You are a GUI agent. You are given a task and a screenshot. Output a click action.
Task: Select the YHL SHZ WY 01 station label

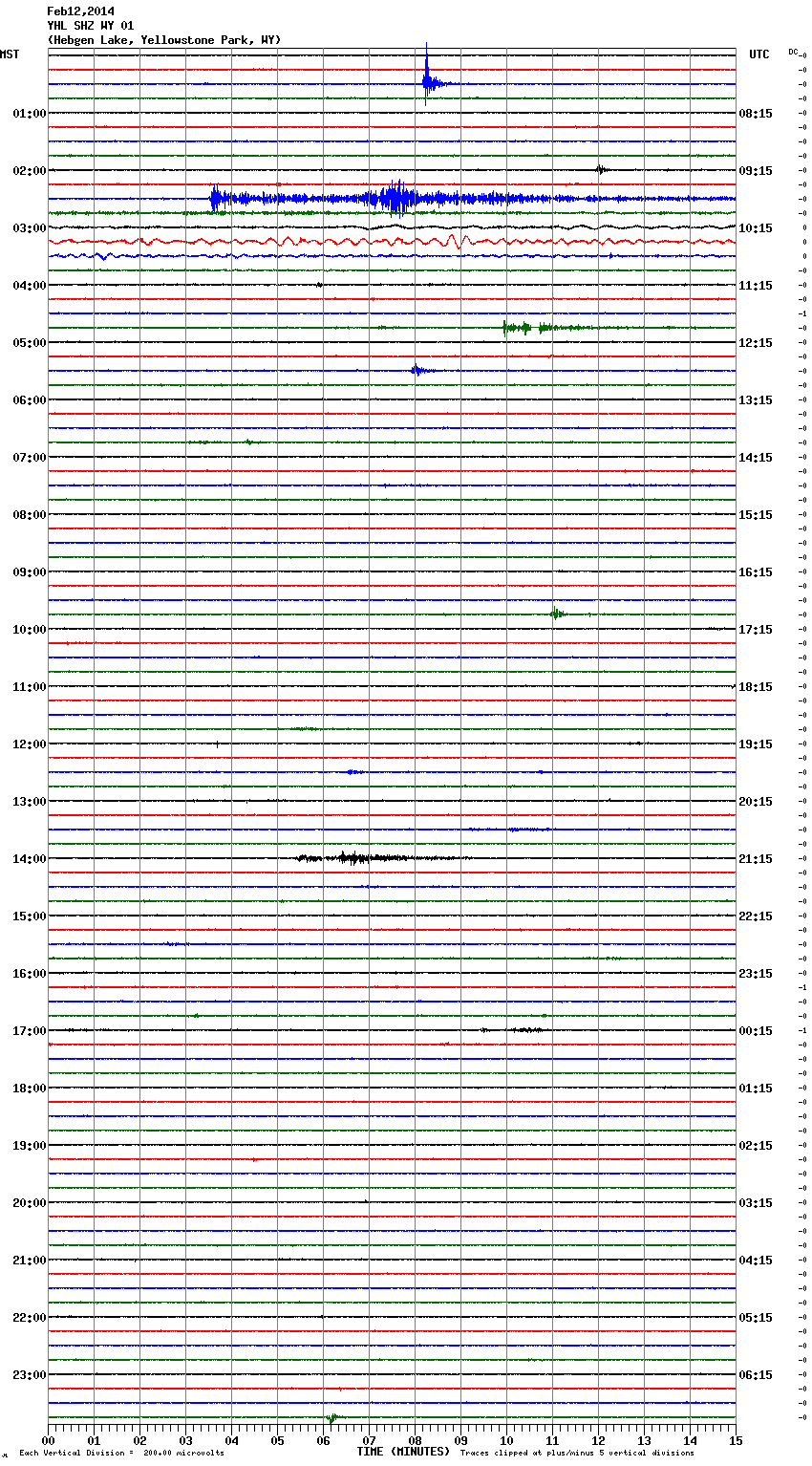coord(90,26)
